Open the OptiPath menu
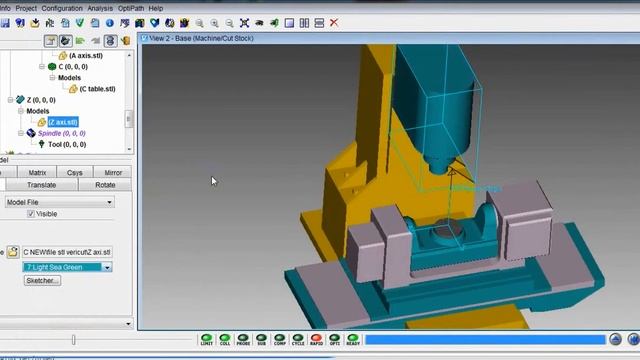Image resolution: width=640 pixels, height=360 pixels. 131,8
